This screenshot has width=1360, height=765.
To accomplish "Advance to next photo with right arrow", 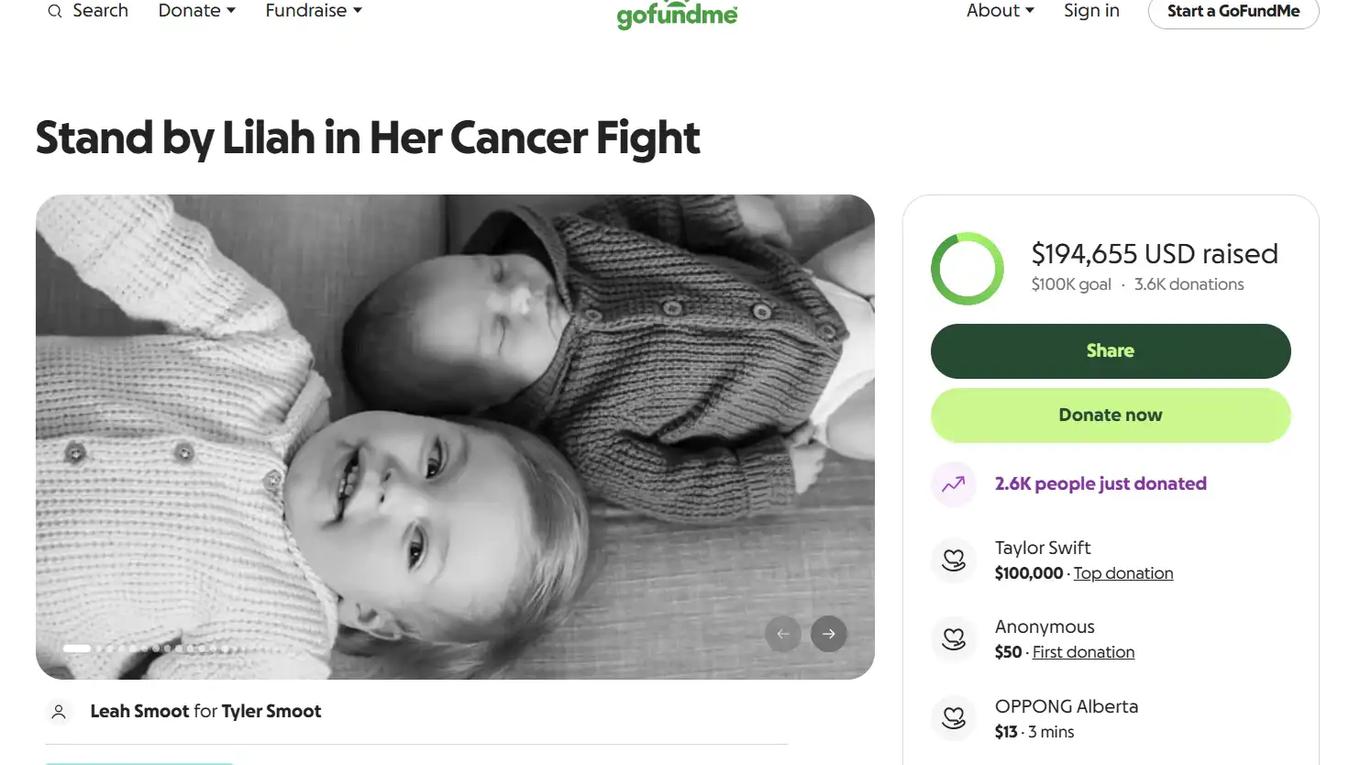I will pos(829,634).
